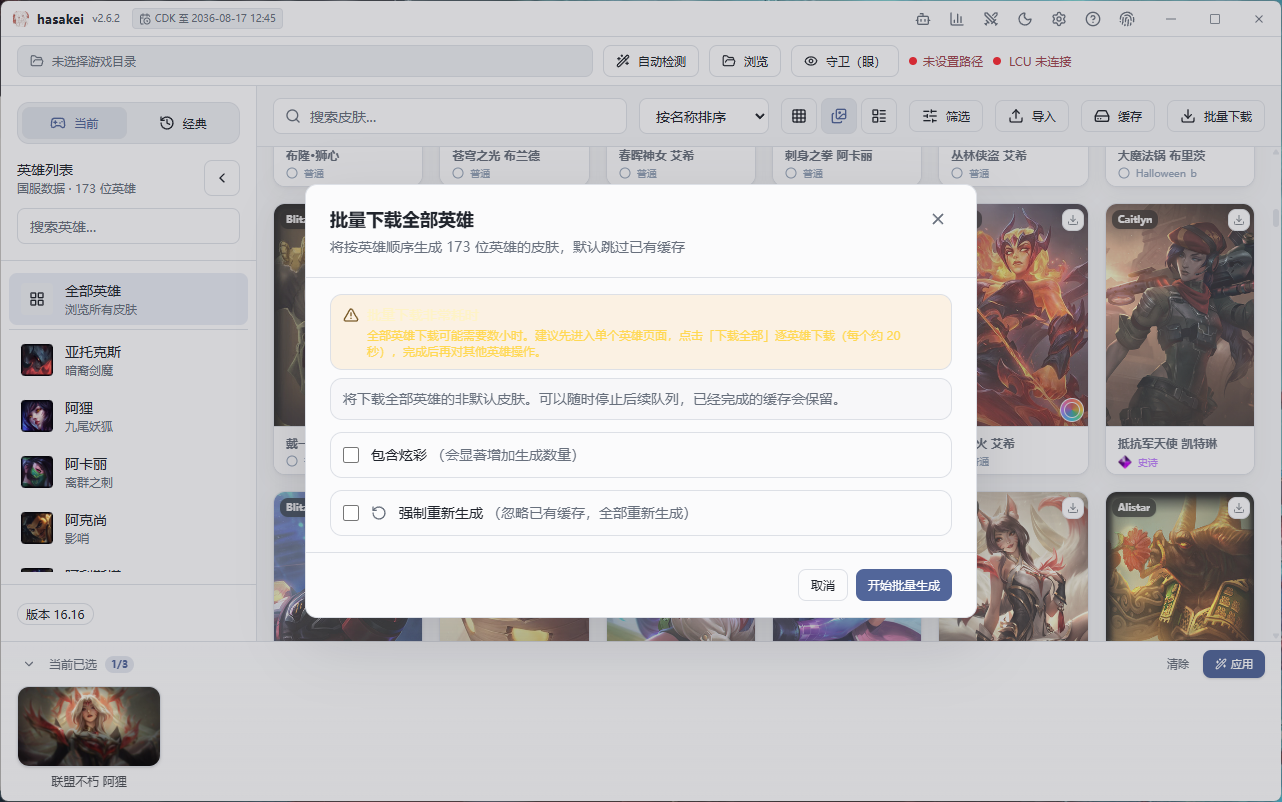Switch to 经典 tab
1282x802 pixels.
coord(183,123)
